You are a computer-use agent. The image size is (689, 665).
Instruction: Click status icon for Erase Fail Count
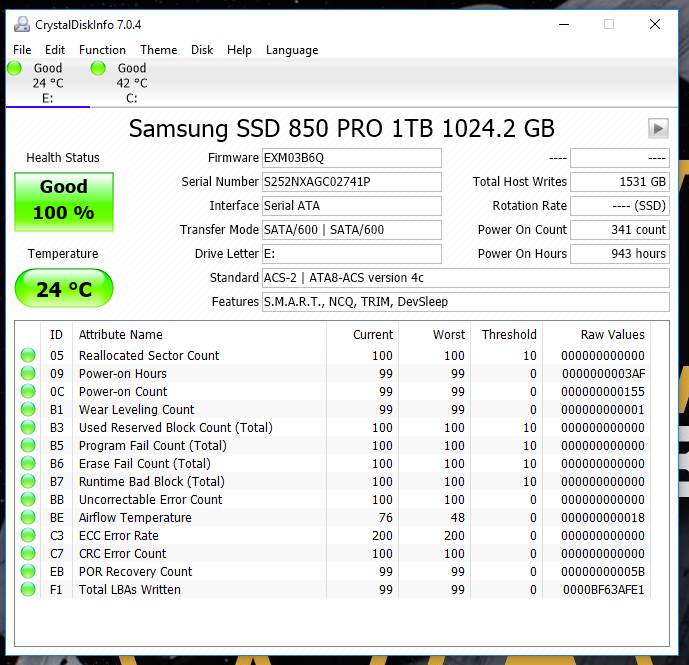[28, 463]
